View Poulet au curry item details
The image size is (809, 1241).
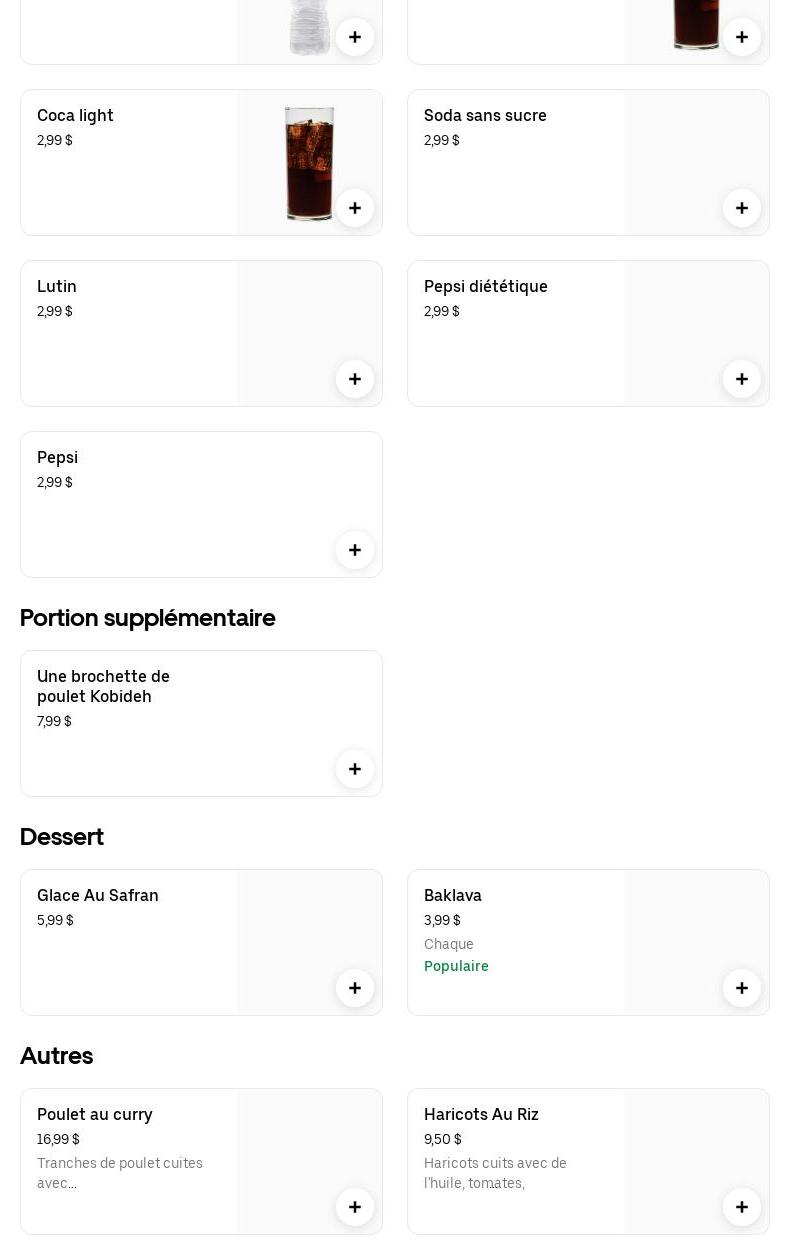pyautogui.click(x=95, y=1115)
